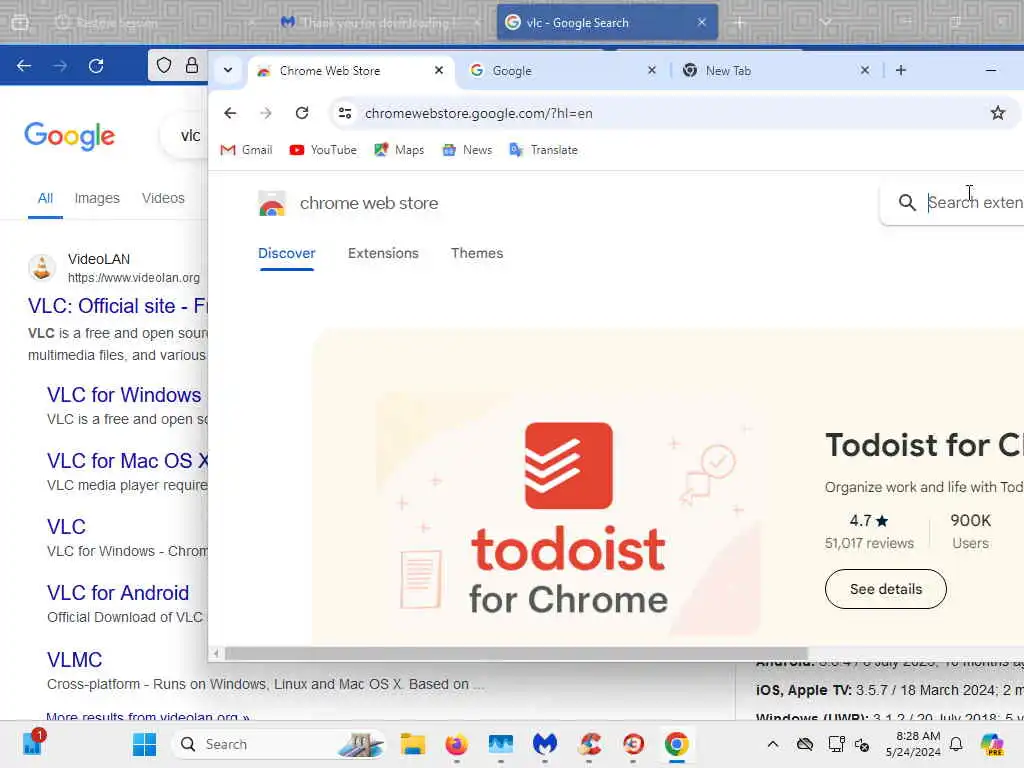Image resolution: width=1024 pixels, height=768 pixels.
Task: Select Images filter in Google results
Action: pos(97,198)
